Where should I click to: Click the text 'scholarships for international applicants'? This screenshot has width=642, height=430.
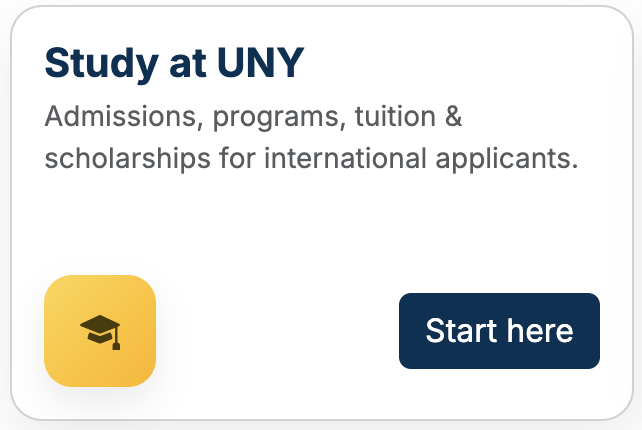[x=311, y=159]
